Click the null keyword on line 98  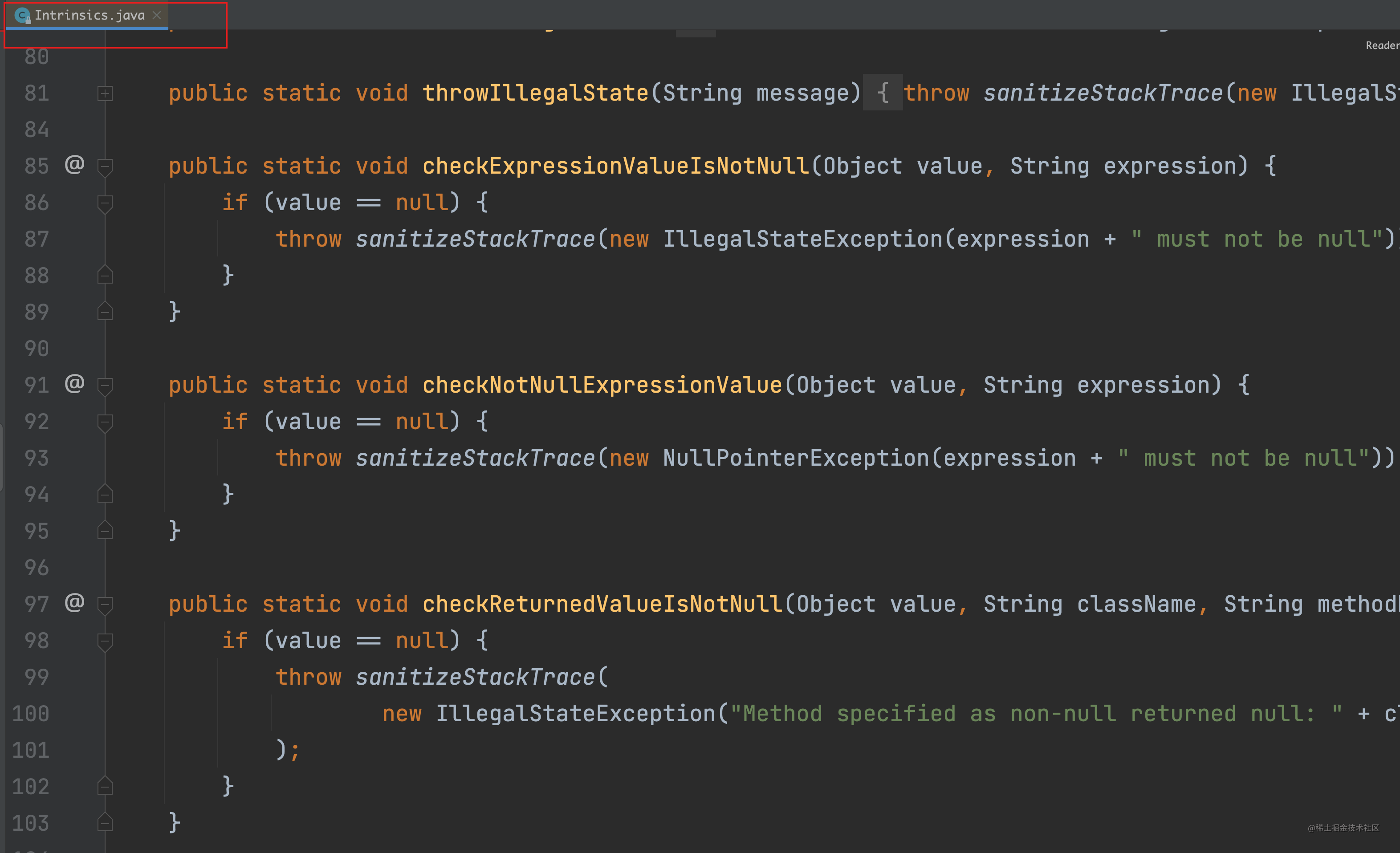pos(422,641)
